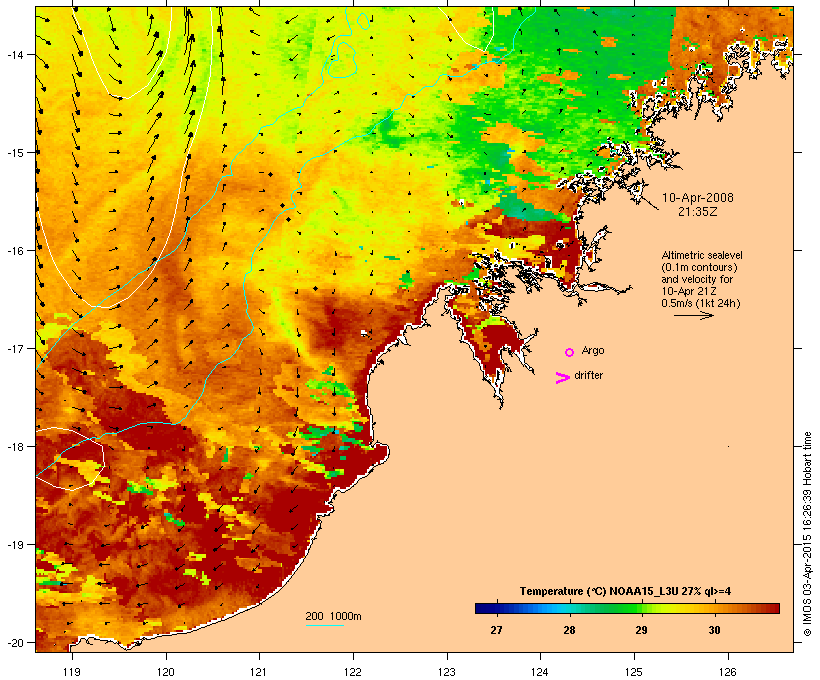Click the latitude axis label '-19'

tap(14, 545)
